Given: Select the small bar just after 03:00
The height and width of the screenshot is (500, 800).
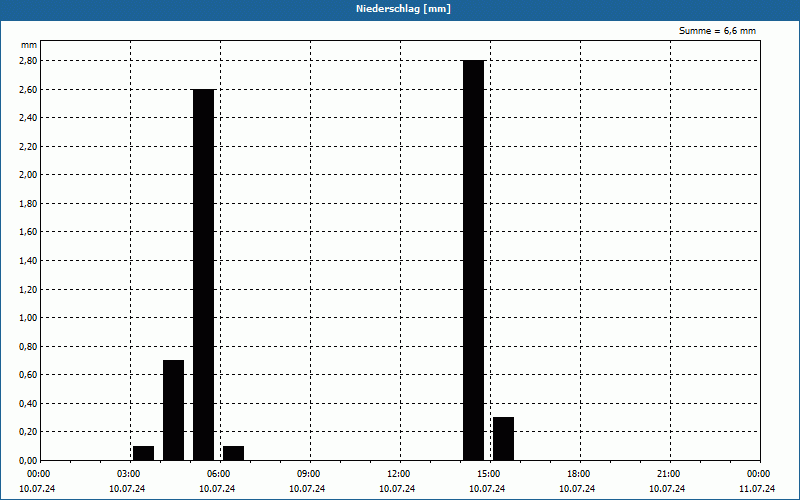Looking at the screenshot, I should pyautogui.click(x=143, y=453).
